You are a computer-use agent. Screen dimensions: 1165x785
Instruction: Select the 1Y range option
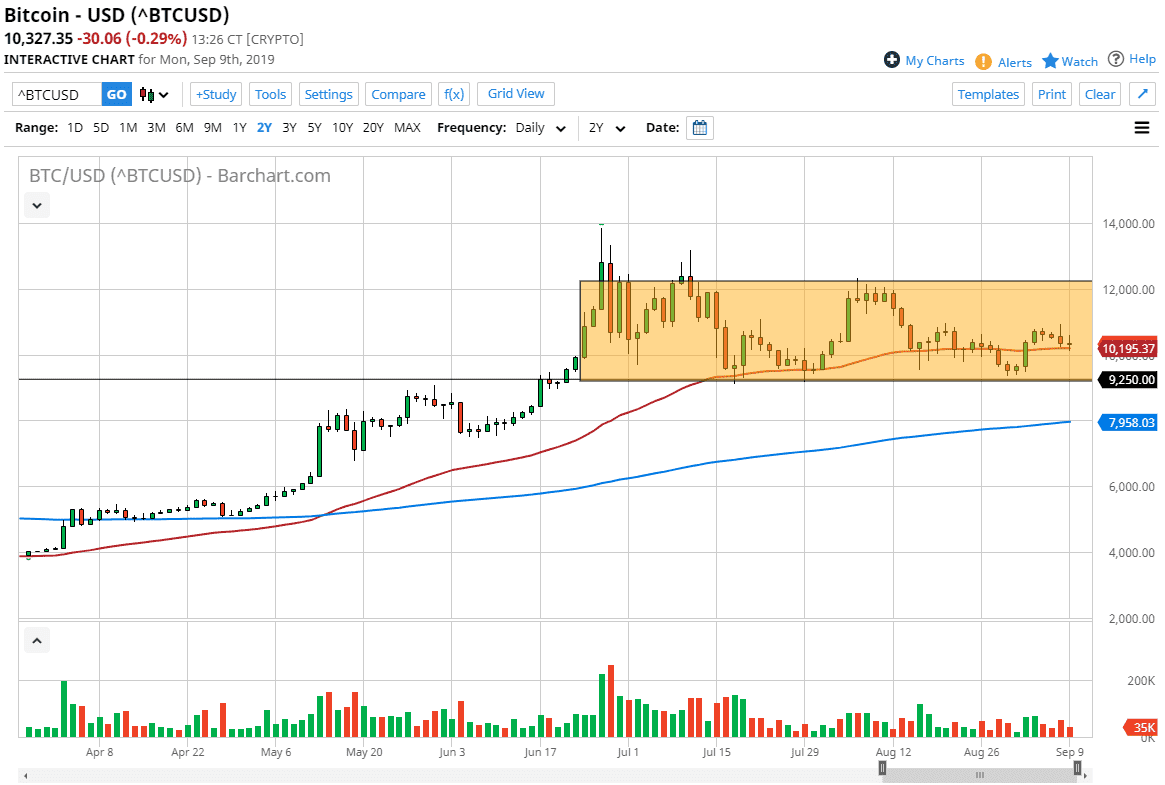tap(240, 128)
